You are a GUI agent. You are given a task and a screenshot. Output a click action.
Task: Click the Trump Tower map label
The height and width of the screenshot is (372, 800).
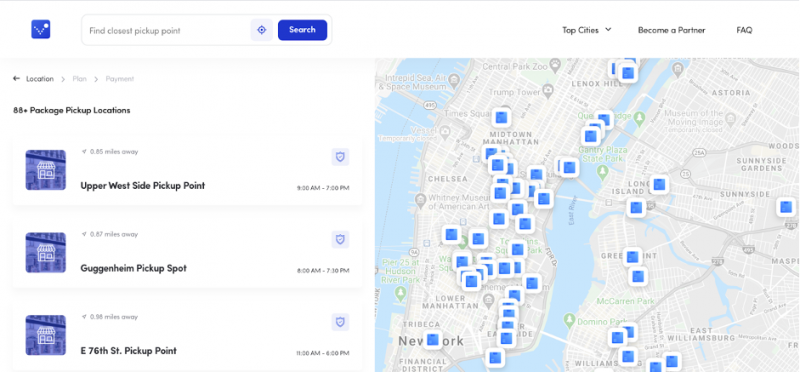coord(514,92)
